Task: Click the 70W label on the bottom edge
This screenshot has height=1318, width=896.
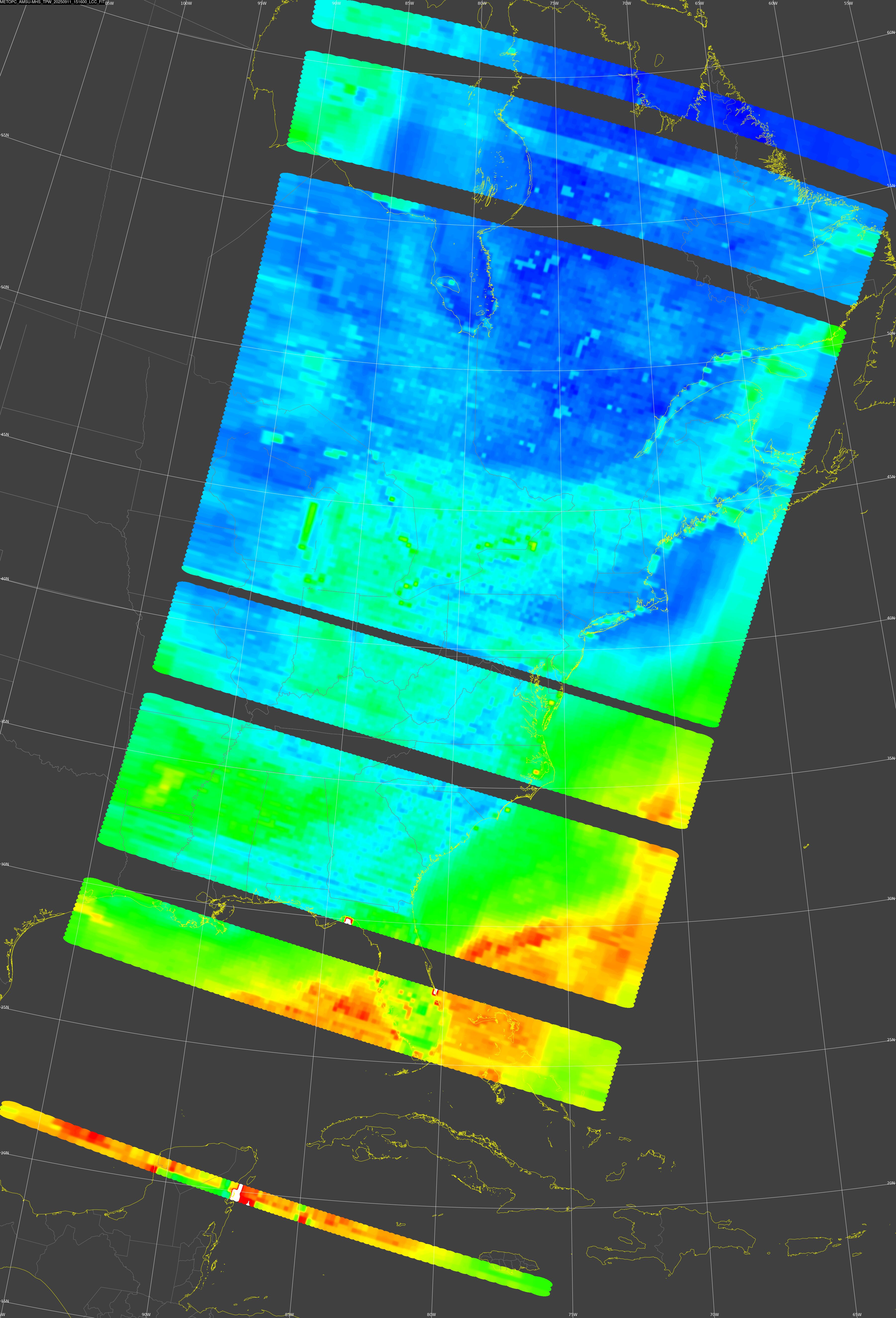Action: 714,1315
